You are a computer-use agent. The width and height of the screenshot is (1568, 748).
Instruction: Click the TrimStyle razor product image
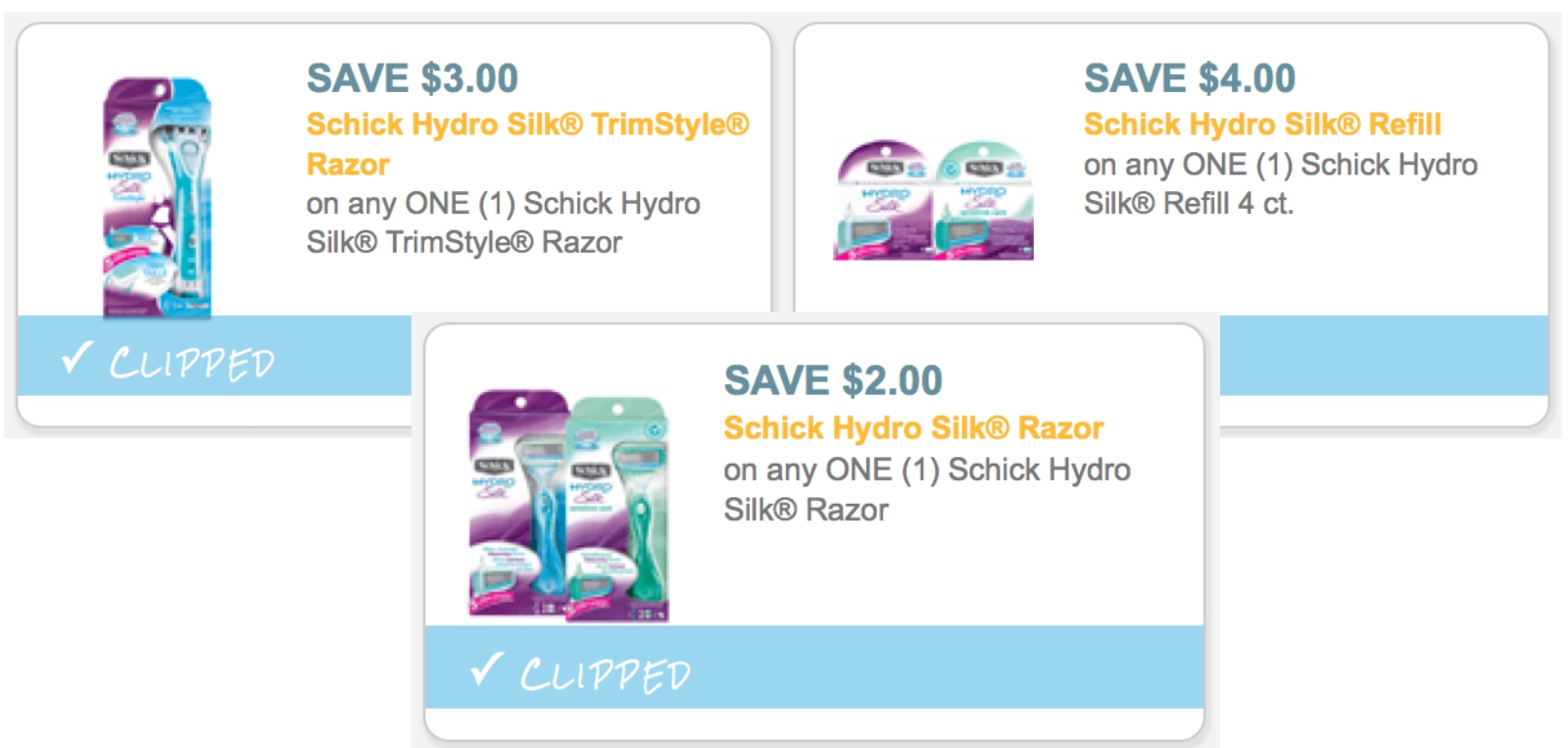[x=157, y=199]
